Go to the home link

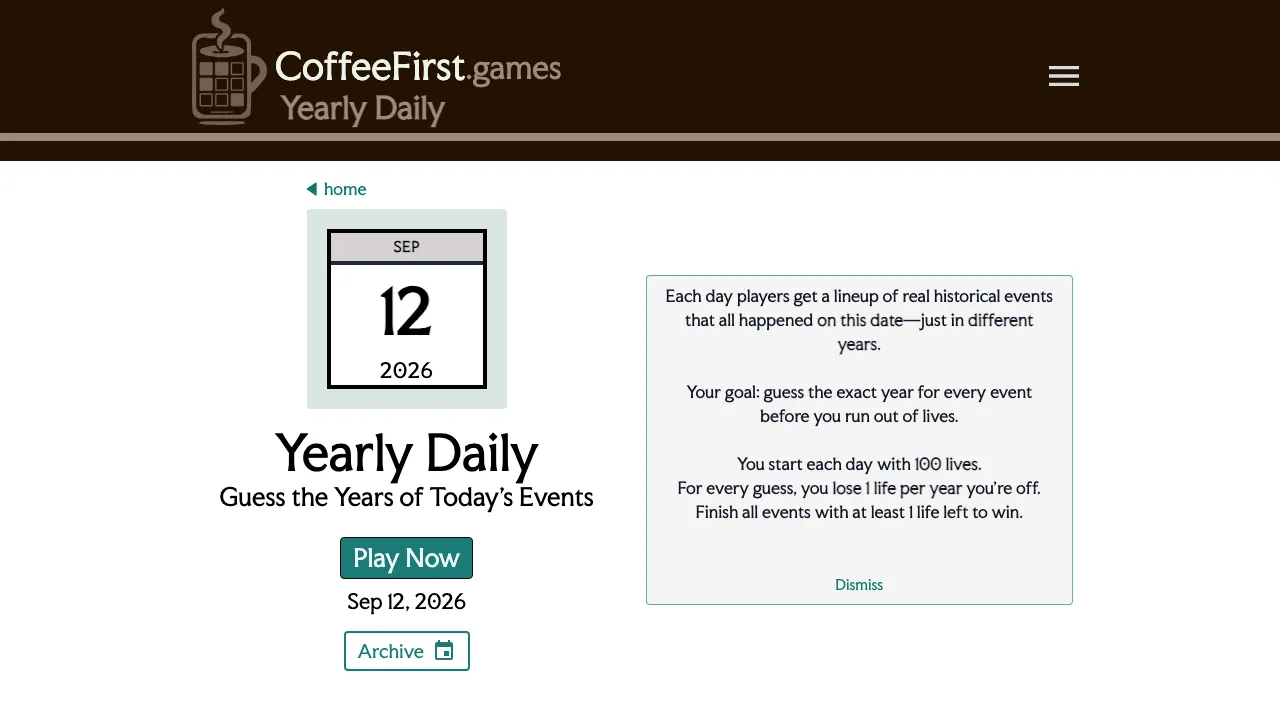click(345, 189)
